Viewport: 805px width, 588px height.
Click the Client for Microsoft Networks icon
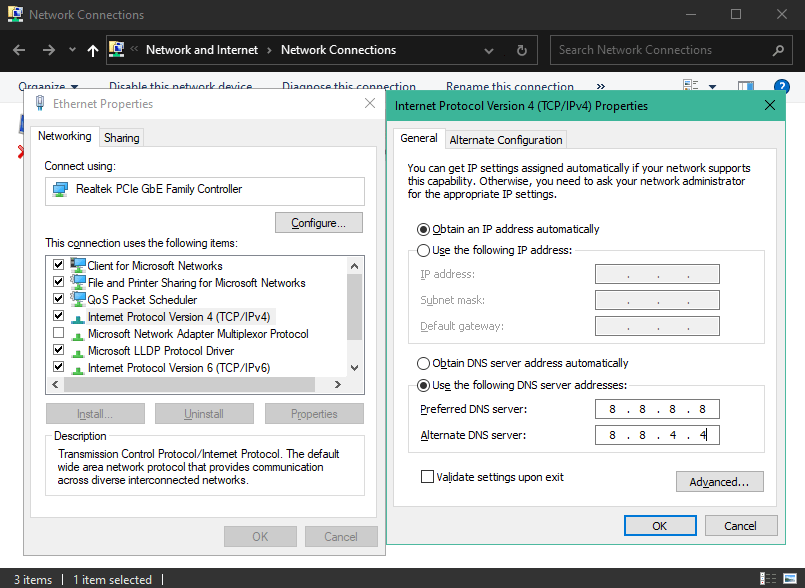coord(76,265)
